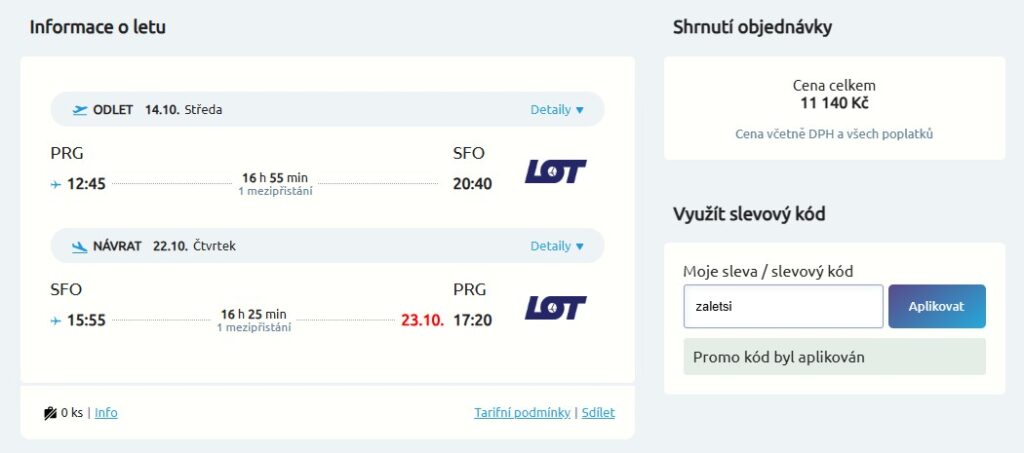Click the LOT airline logo on outbound flight

(556, 172)
